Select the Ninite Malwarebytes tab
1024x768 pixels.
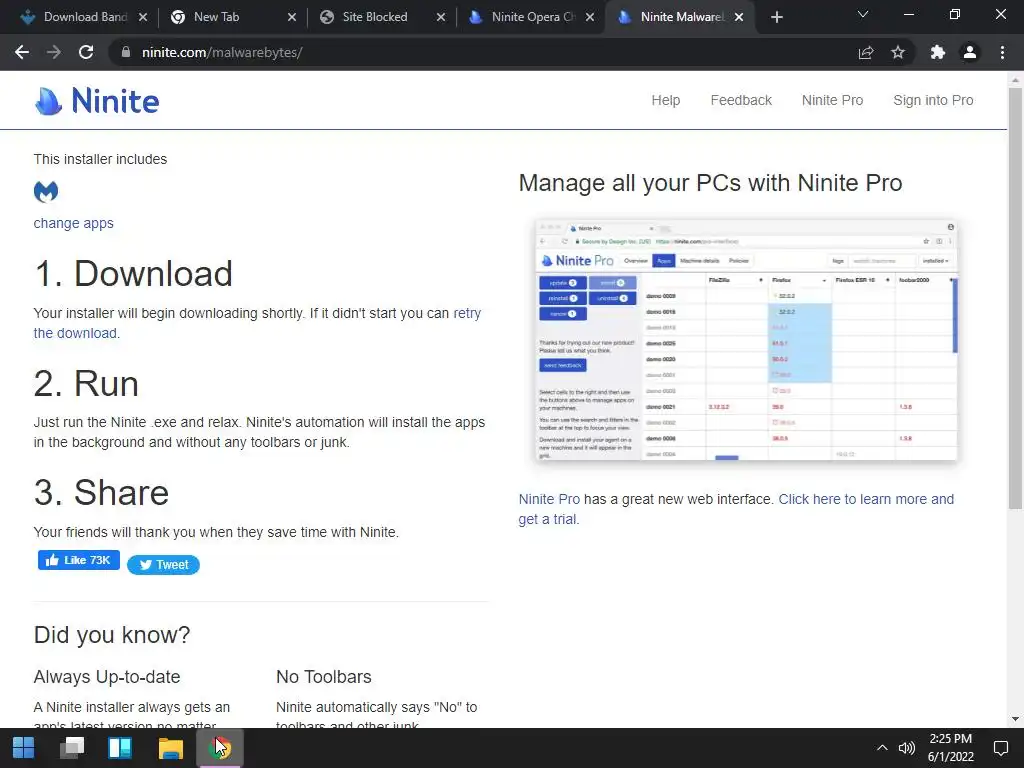680,17
